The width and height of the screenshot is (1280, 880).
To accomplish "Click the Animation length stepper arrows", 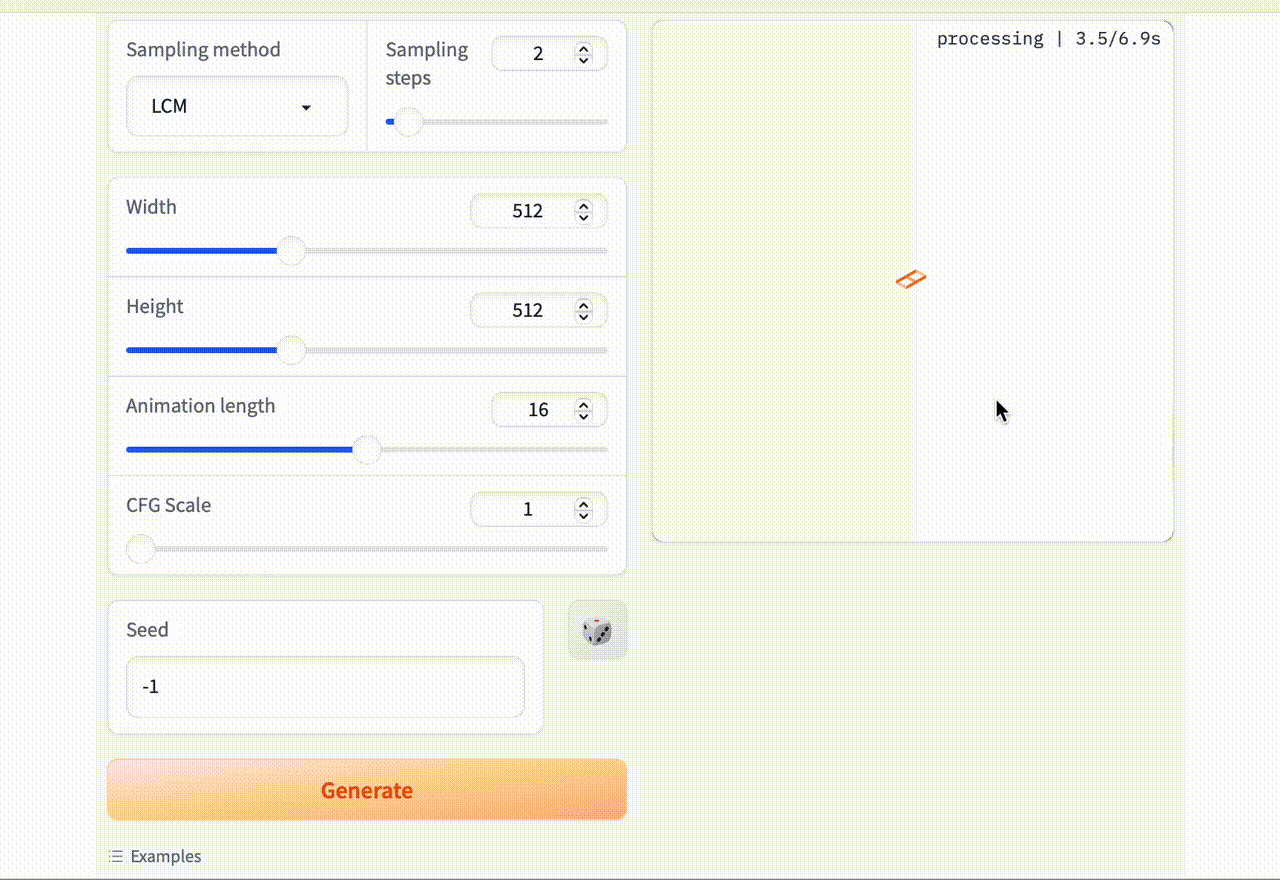I will [x=584, y=410].
